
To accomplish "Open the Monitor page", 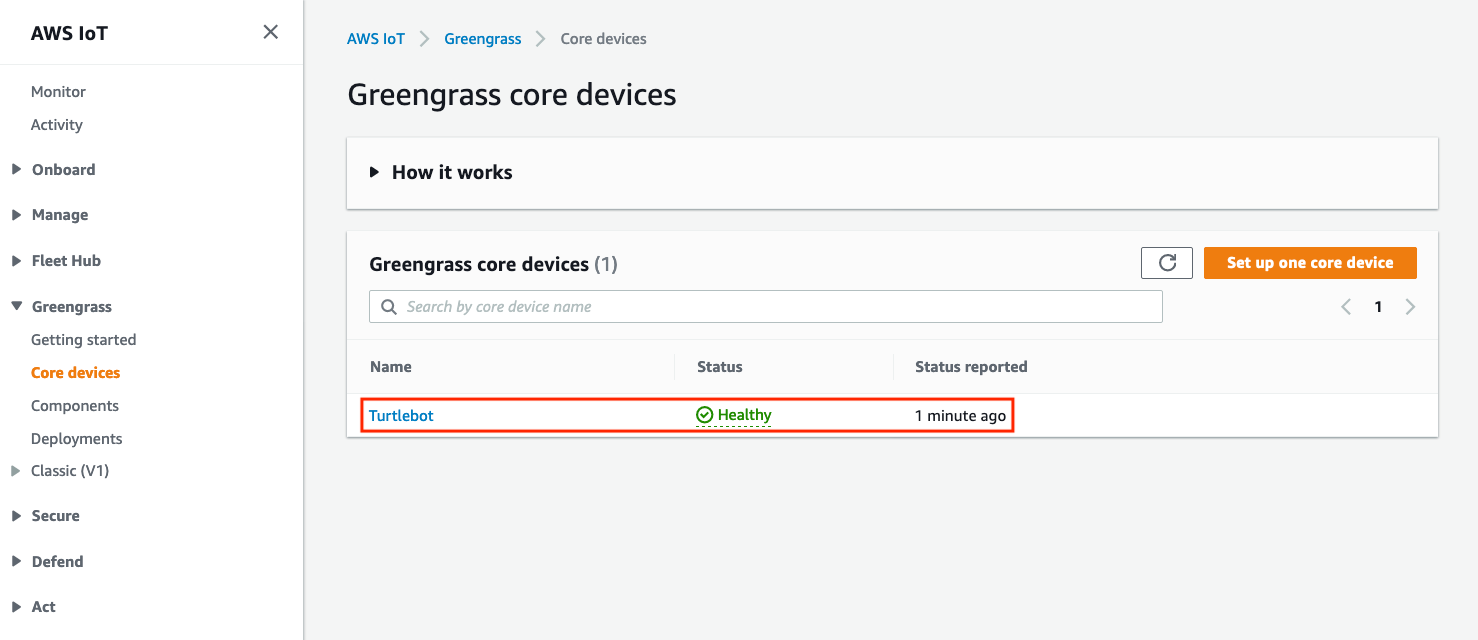I will (58, 92).
